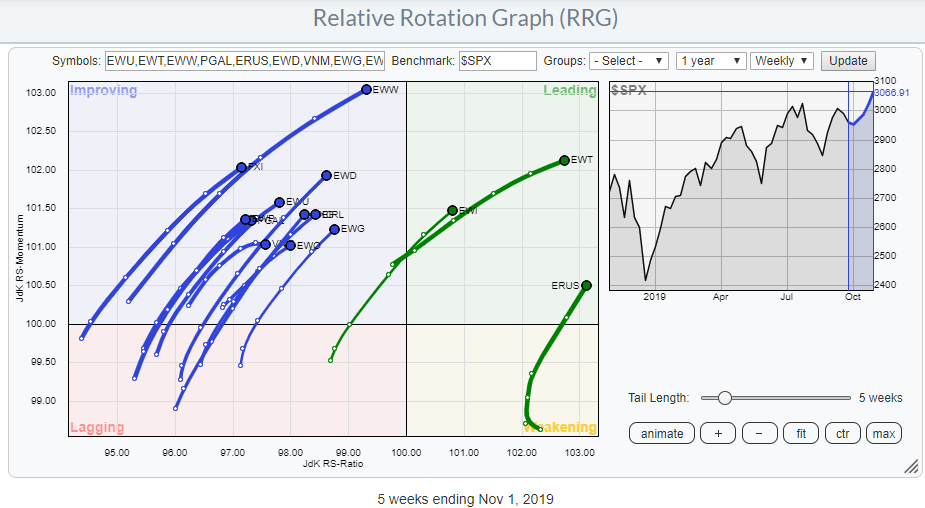Click the EWI data point marker
This screenshot has width=925, height=508.
coord(452,210)
